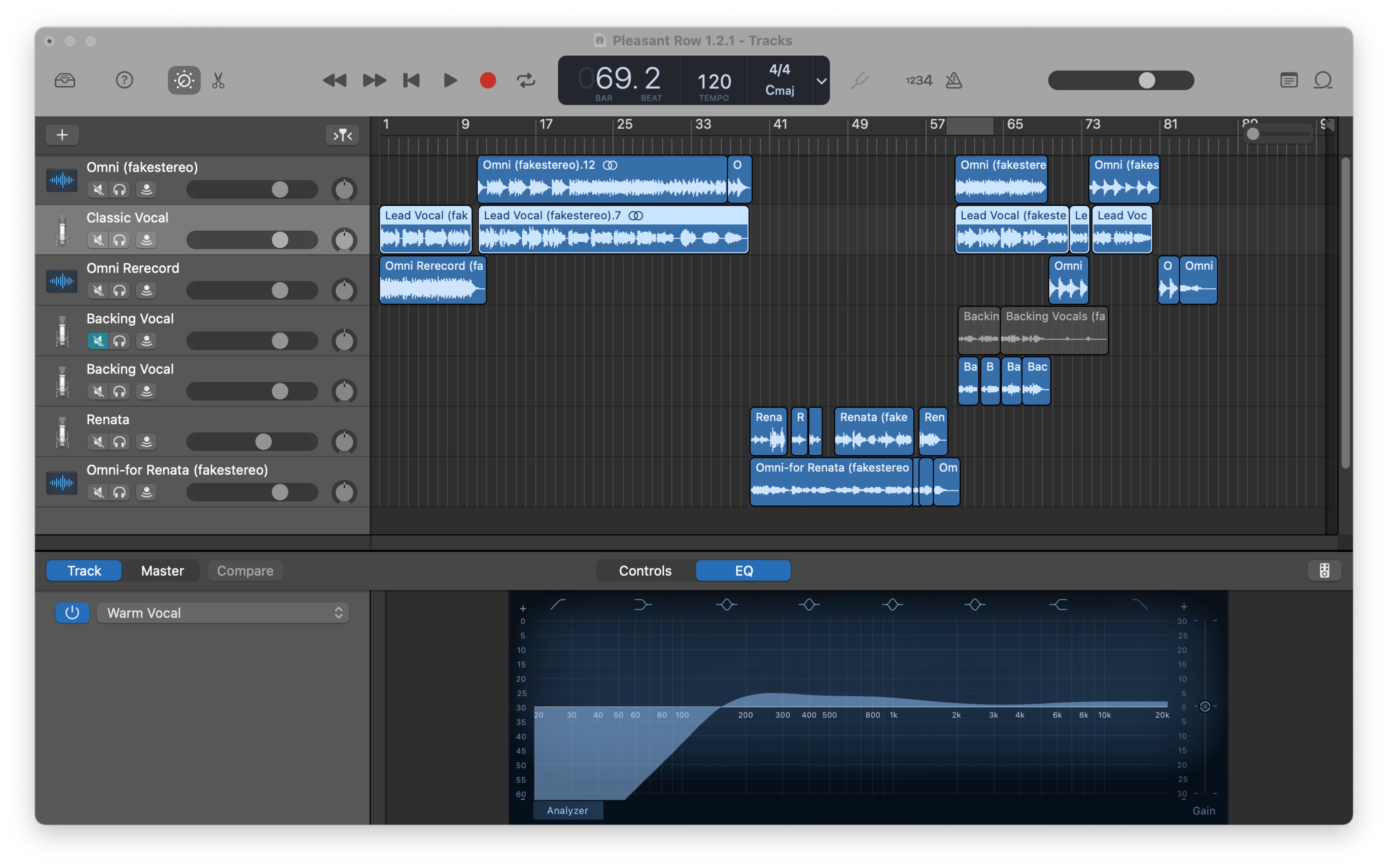Toggle the EQ high shelf band icon
The width and height of the screenshot is (1388, 868).
pyautogui.click(x=1058, y=604)
